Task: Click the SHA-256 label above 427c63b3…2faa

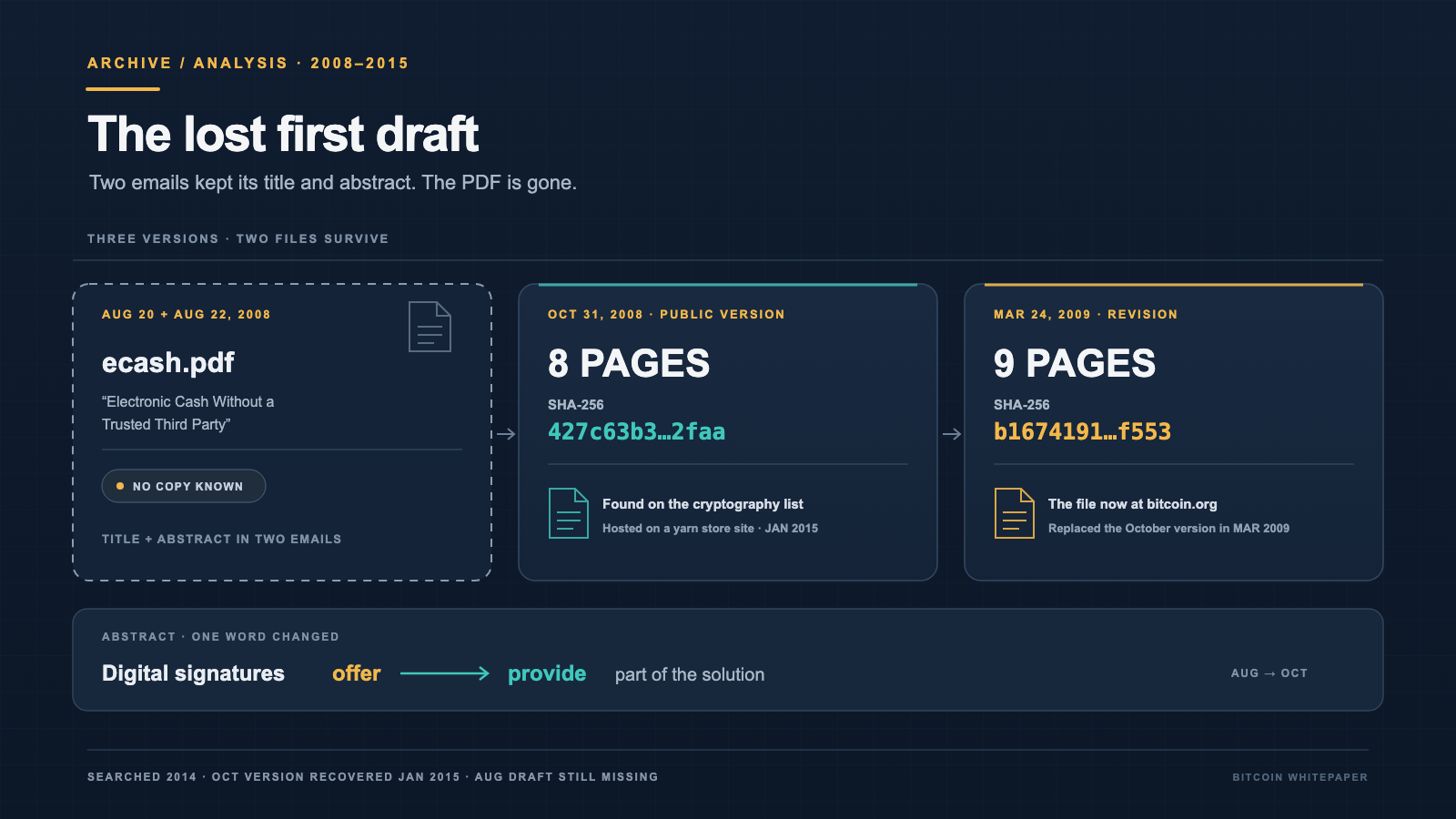Action: coord(576,404)
